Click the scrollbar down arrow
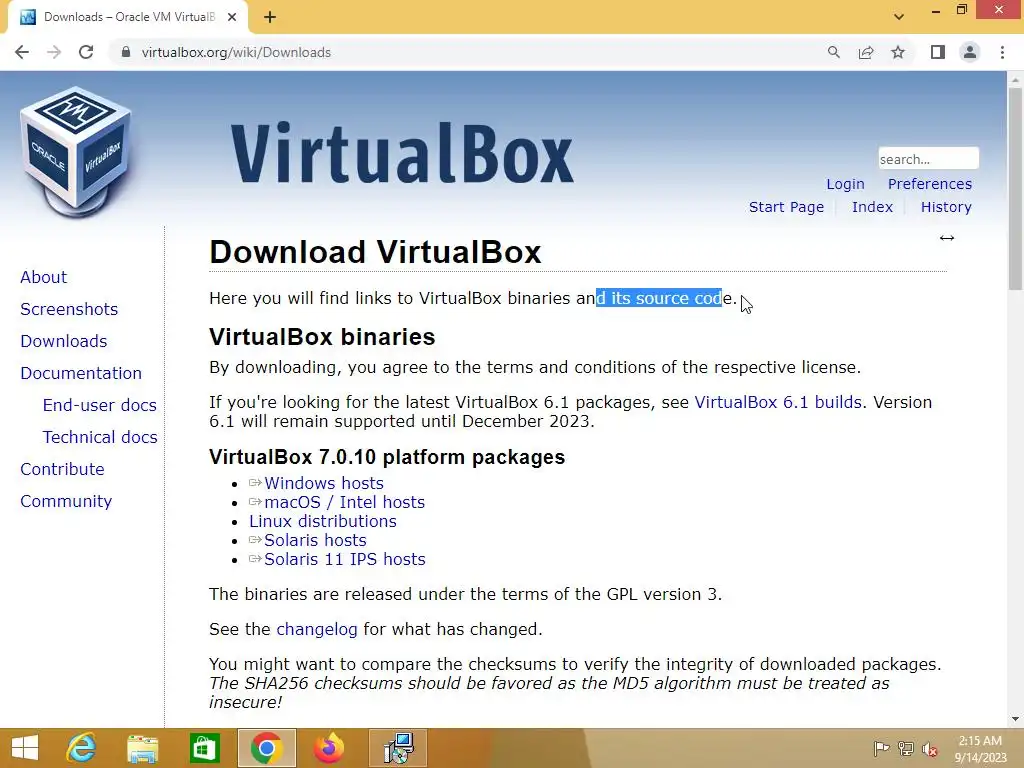The height and width of the screenshot is (768, 1024). (1015, 719)
